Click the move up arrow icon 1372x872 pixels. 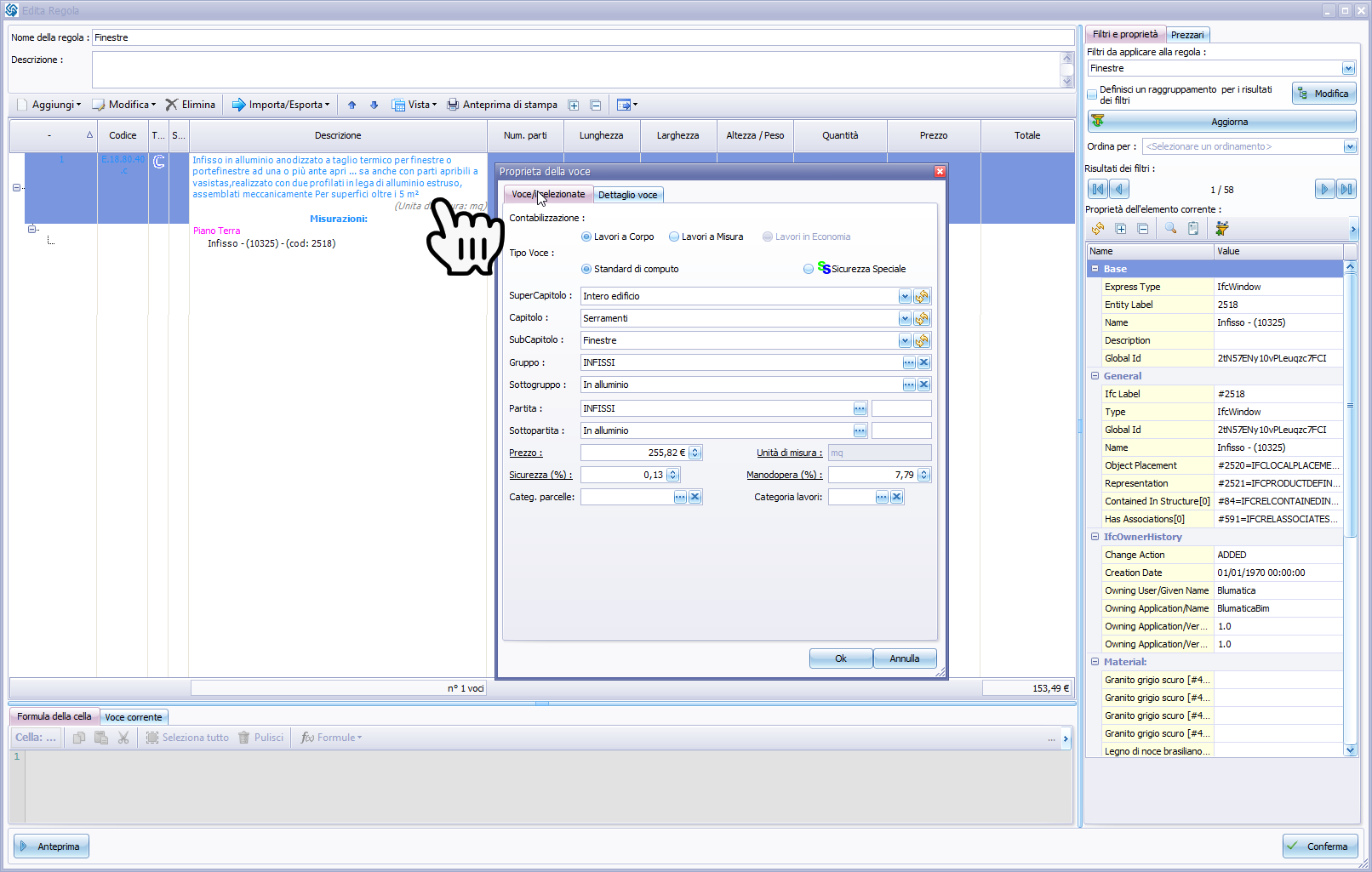click(352, 105)
